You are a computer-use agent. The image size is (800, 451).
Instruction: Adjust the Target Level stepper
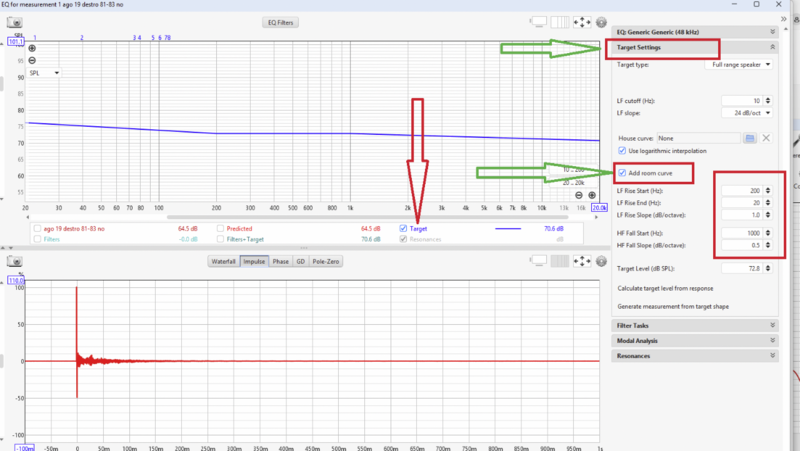[x=768, y=268]
